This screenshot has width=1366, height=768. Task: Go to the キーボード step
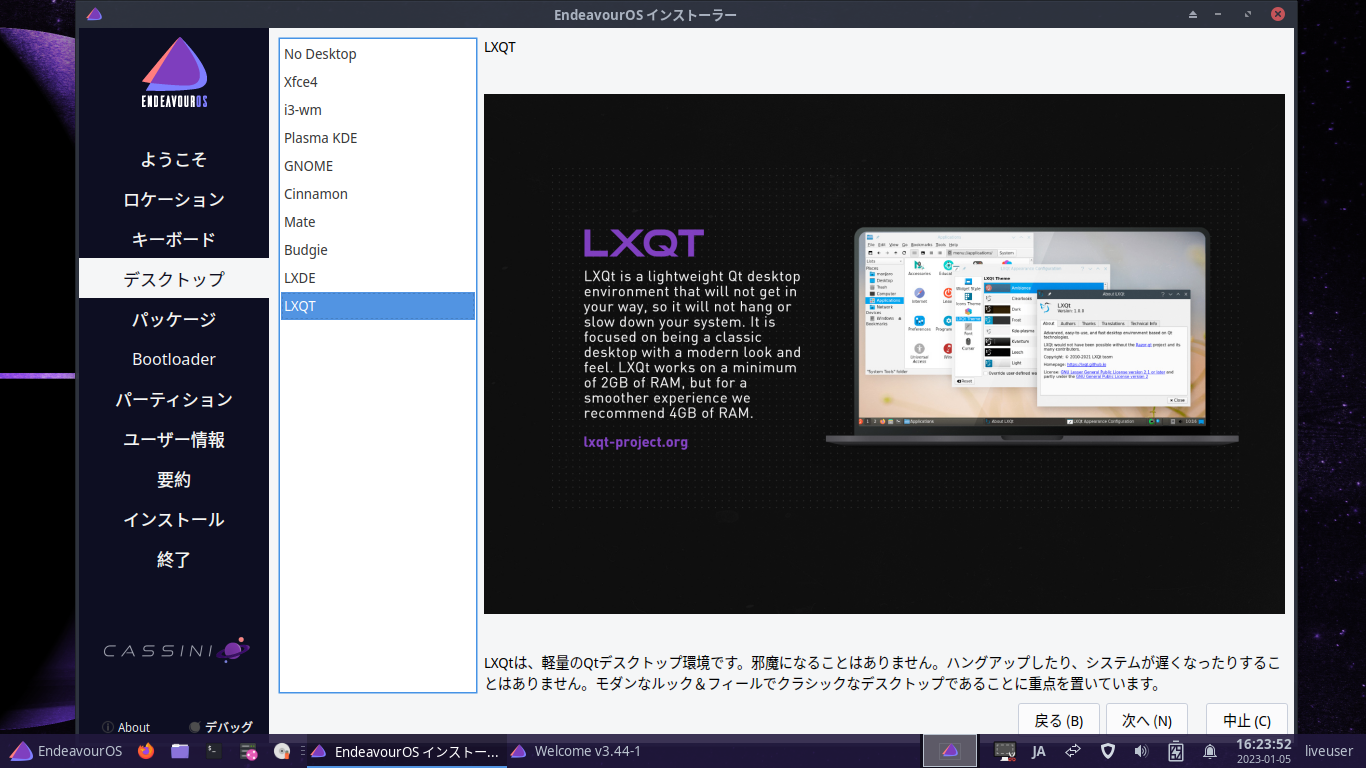pyautogui.click(x=174, y=239)
